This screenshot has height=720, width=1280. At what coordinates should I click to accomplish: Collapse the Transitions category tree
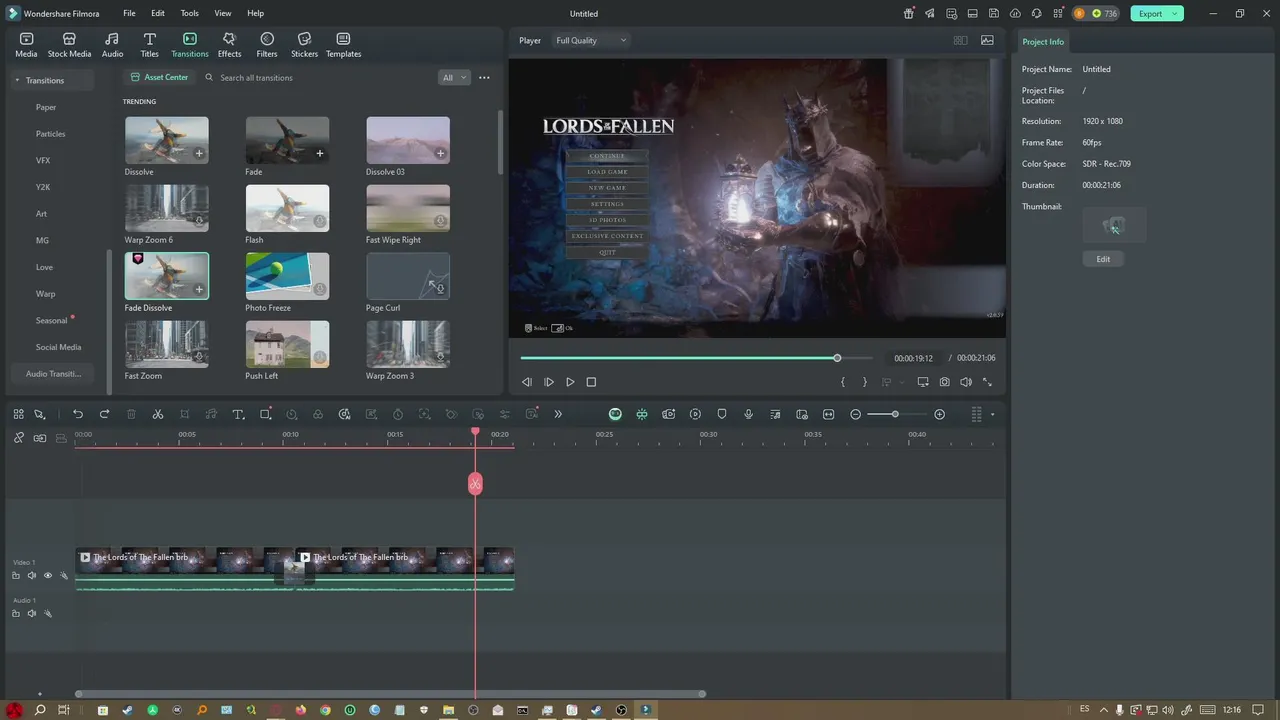click(x=17, y=80)
